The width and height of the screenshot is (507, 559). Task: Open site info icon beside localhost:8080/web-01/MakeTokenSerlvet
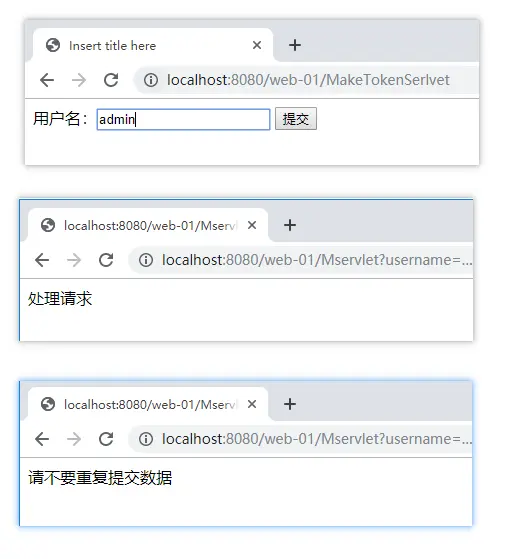coord(151,80)
